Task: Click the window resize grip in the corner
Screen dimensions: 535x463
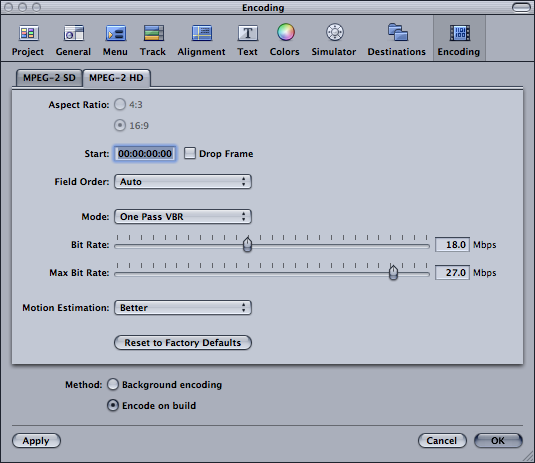Action: click(x=529, y=457)
